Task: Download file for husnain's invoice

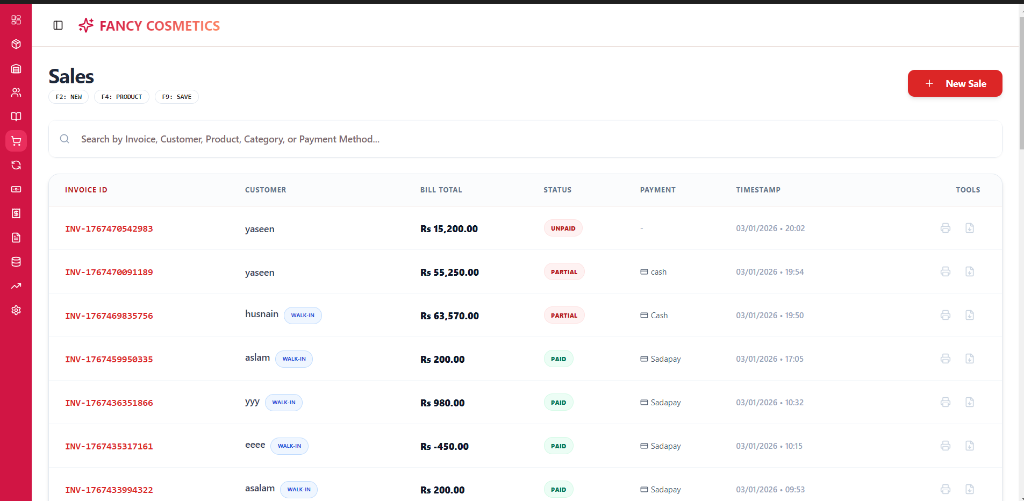Action: click(969, 315)
